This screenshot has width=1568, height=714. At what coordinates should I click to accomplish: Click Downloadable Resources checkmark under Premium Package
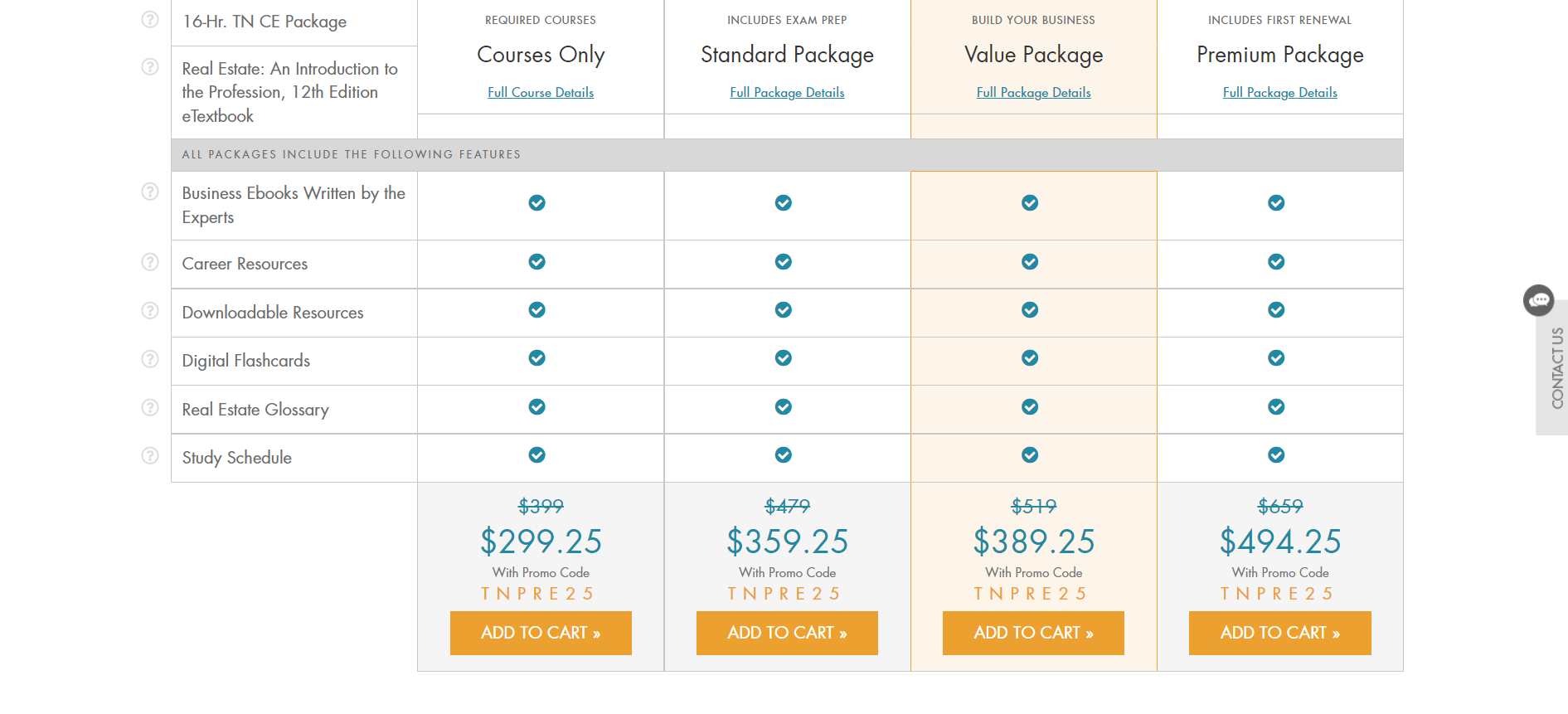1276,309
